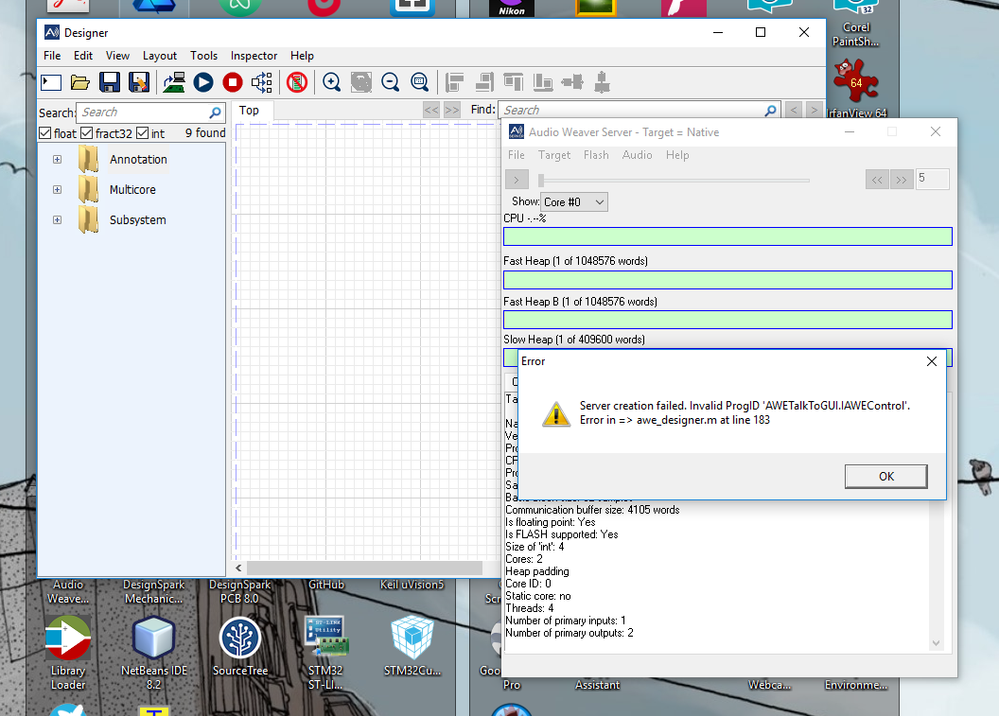Select the Annotation folder in module tree
This screenshot has width=999, height=716.
coord(138,159)
